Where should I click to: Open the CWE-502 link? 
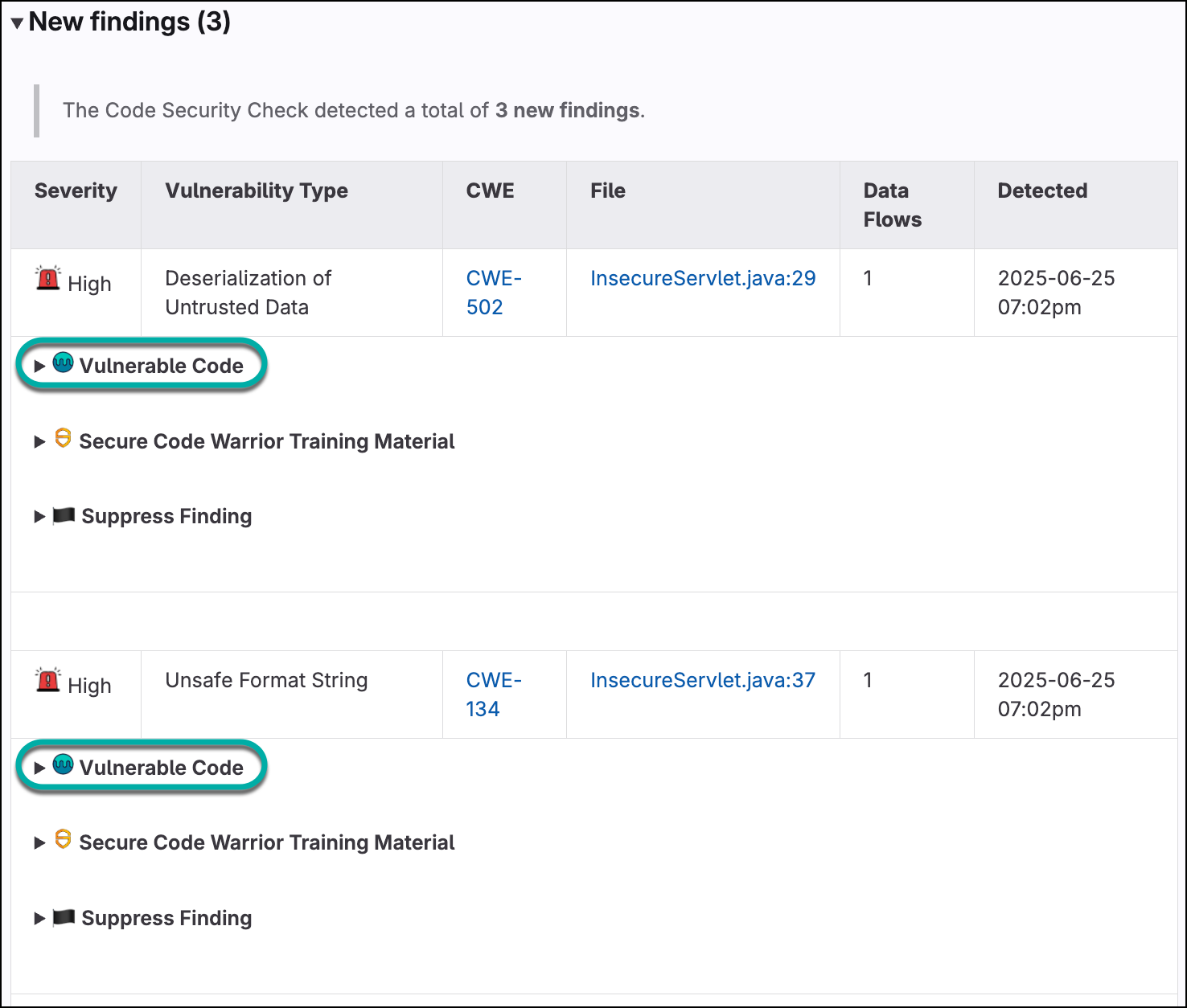click(493, 293)
